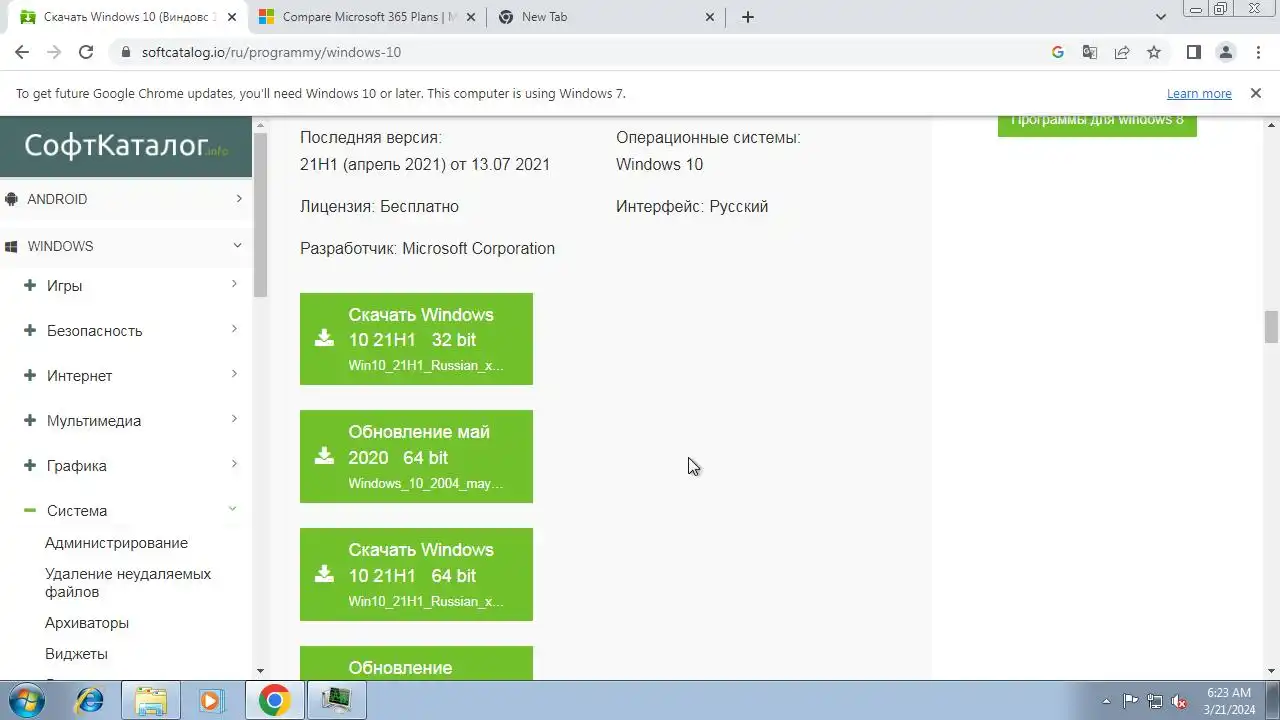Close the New Tab tab
The image size is (1280, 720).
click(x=711, y=17)
